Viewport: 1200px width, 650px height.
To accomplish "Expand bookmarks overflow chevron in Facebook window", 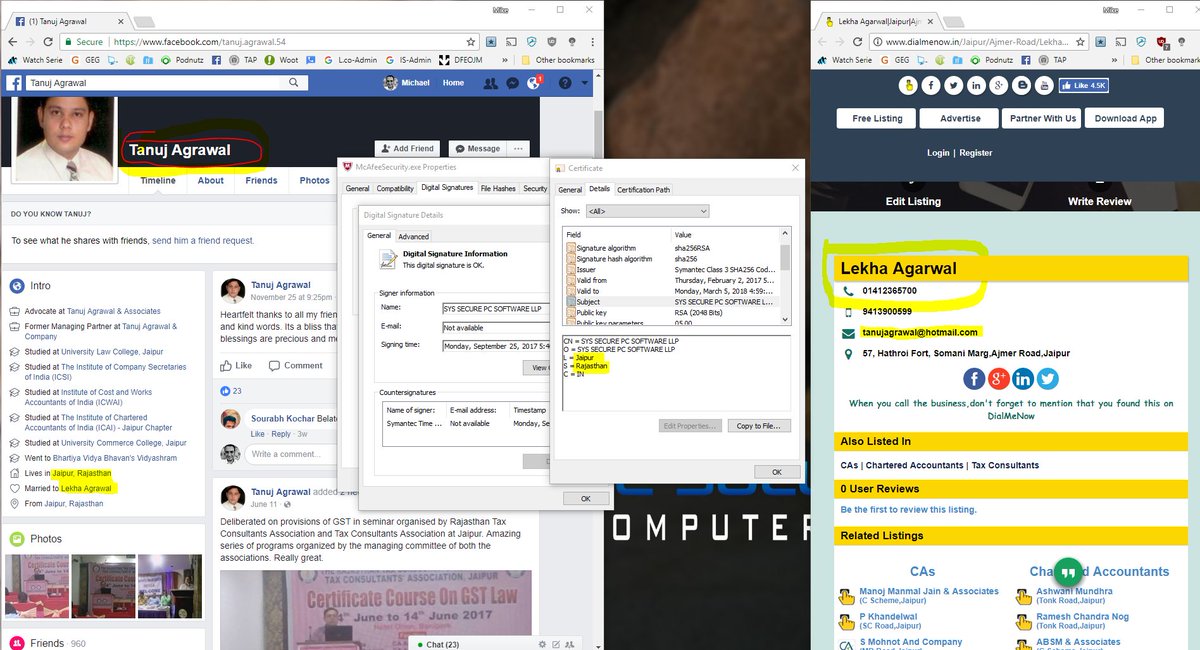I will (507, 60).
